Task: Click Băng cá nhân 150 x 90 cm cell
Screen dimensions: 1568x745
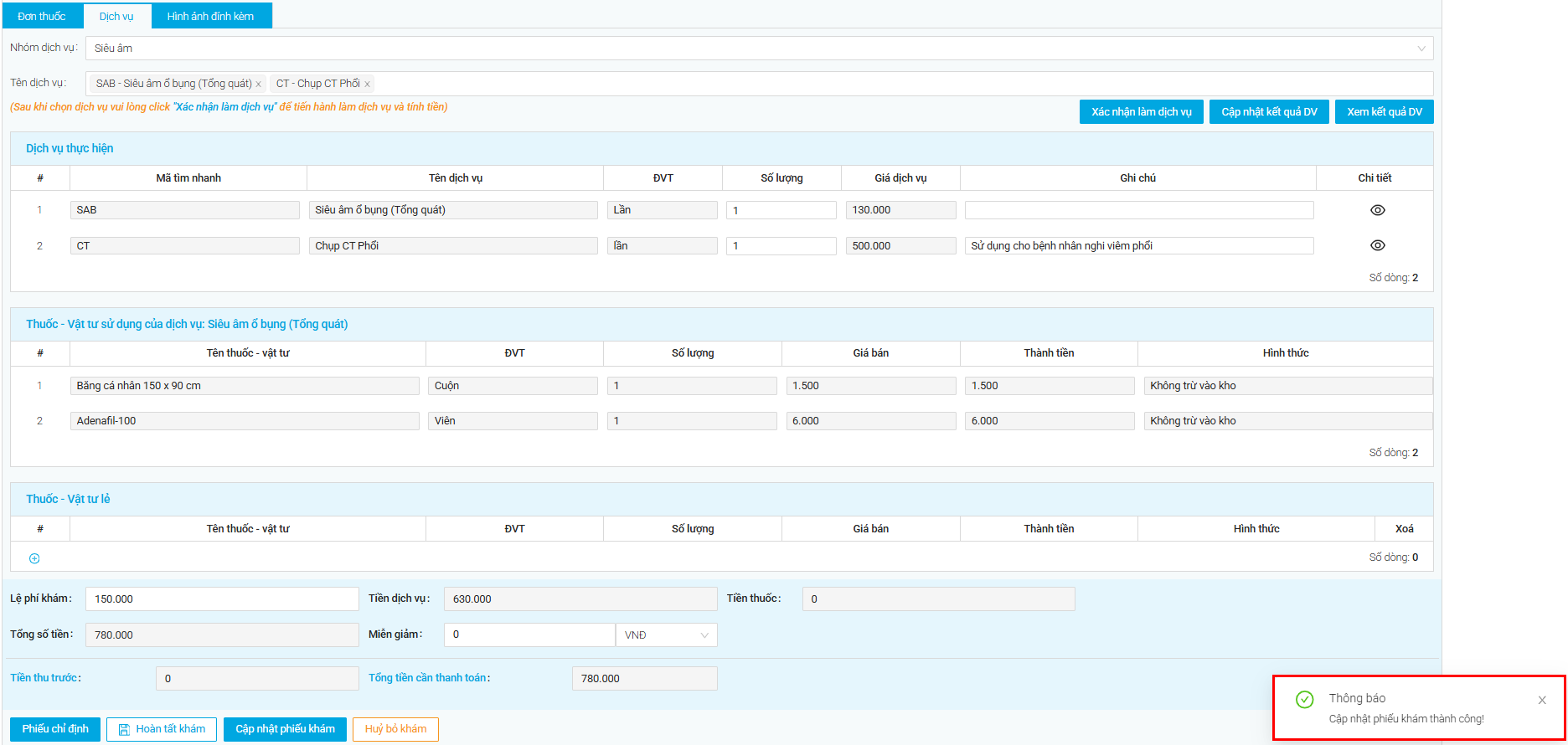Action: click(x=245, y=386)
